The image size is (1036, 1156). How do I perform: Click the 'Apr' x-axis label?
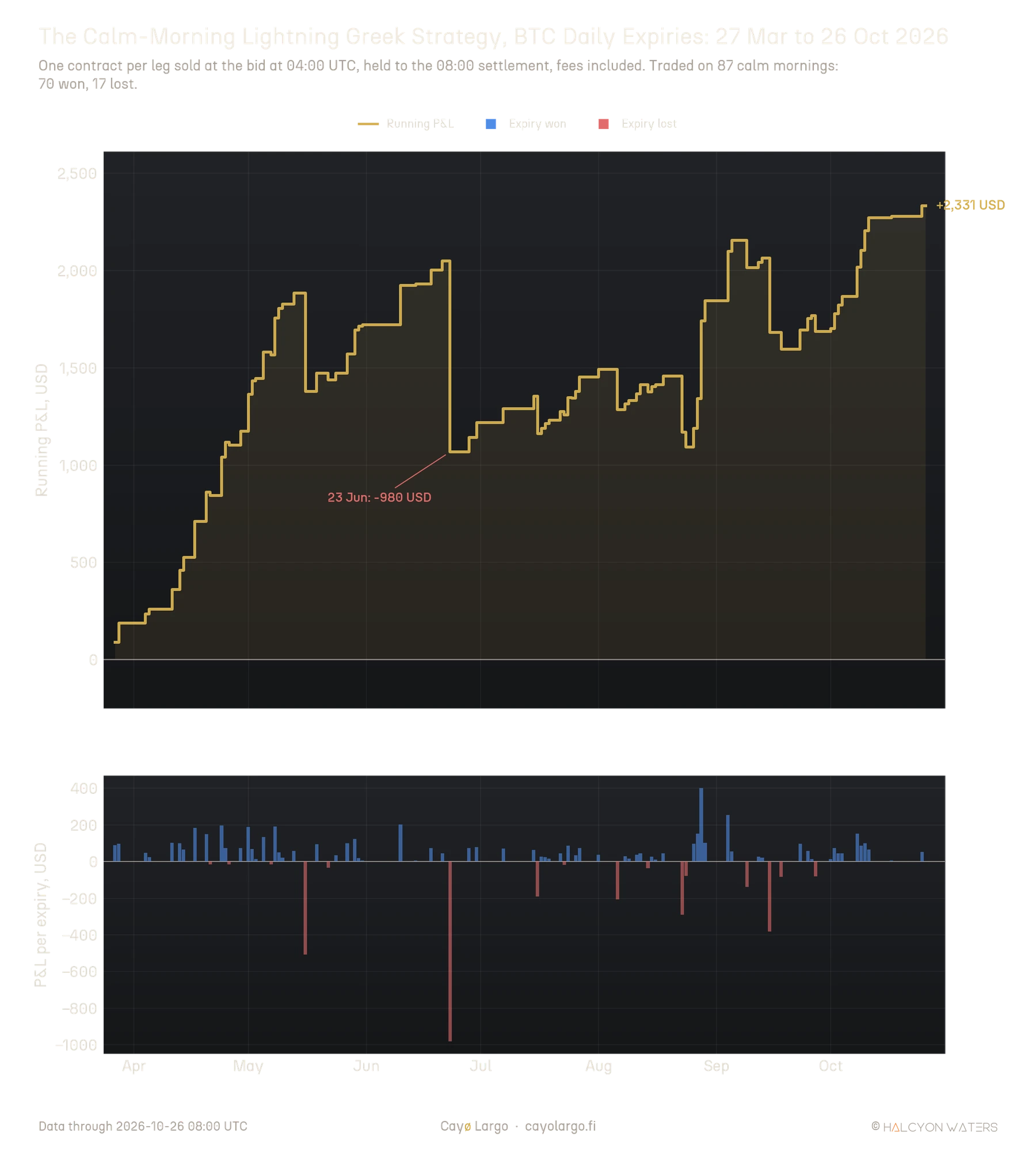(134, 1066)
